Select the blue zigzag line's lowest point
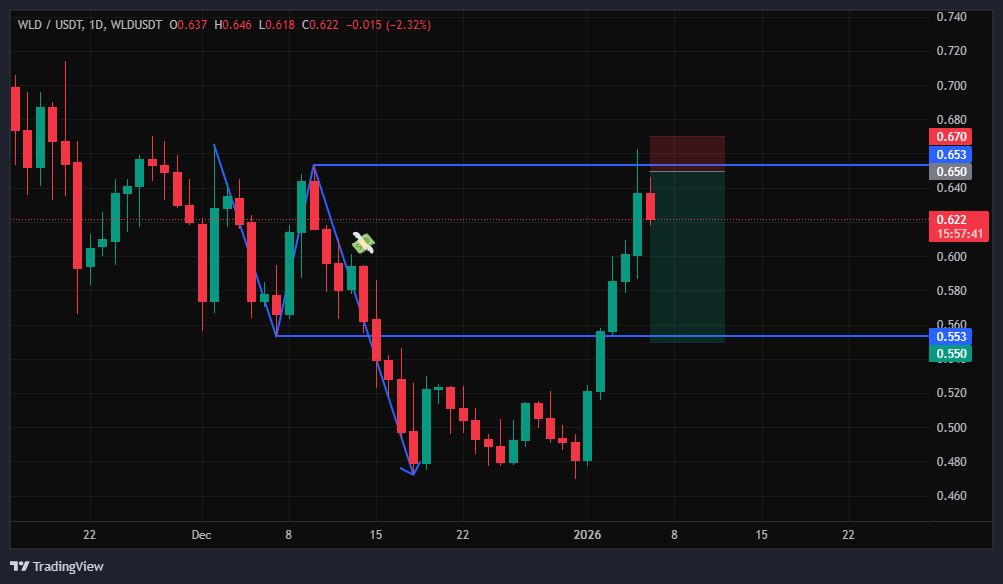Screen dimensions: 1003x584 413,474
